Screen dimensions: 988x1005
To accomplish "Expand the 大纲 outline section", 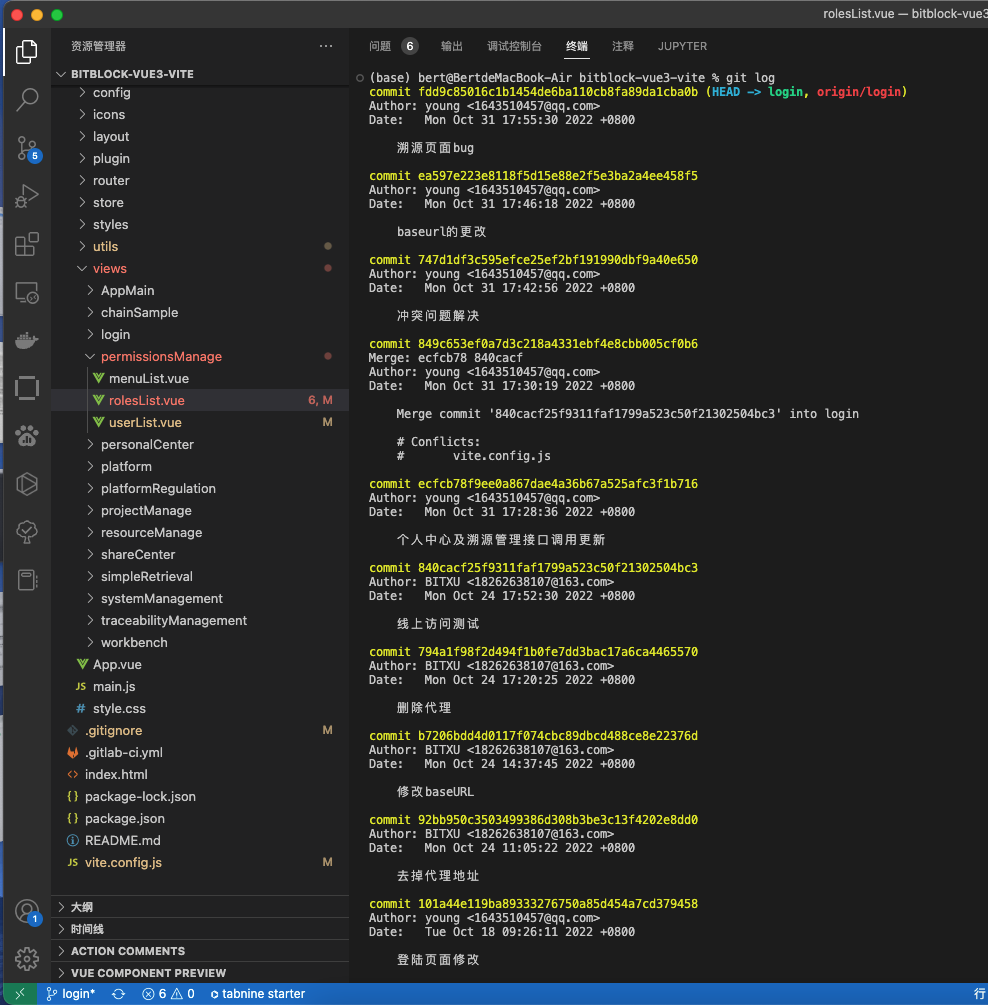I will pos(200,907).
